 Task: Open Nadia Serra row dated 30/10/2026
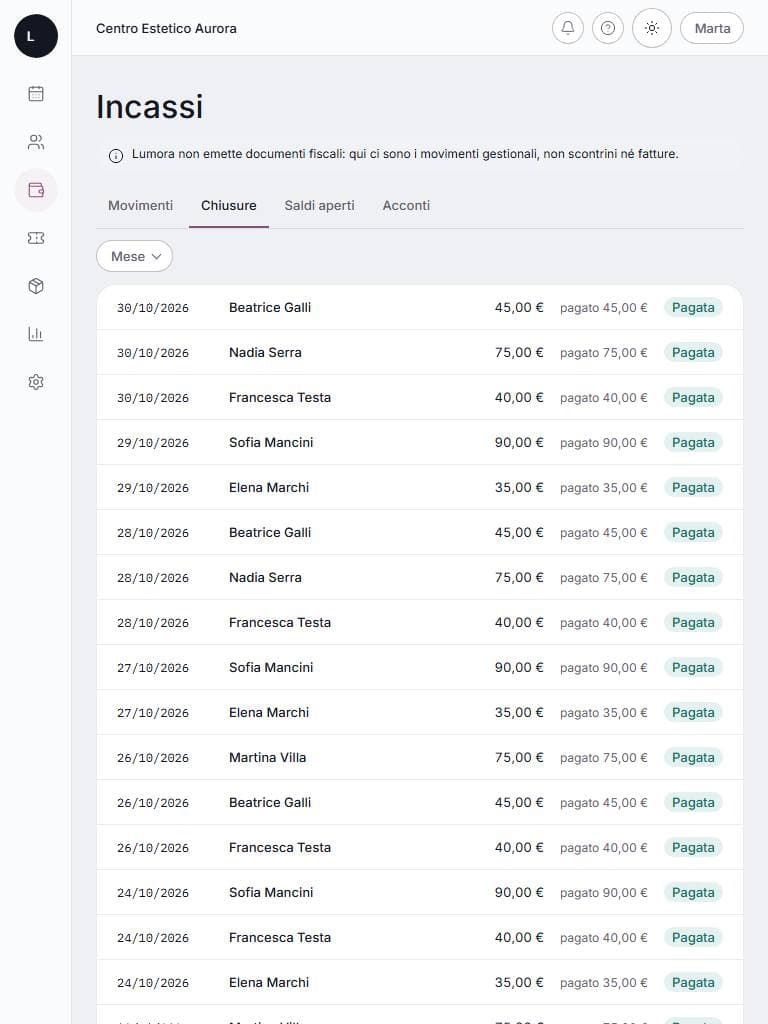tap(420, 353)
